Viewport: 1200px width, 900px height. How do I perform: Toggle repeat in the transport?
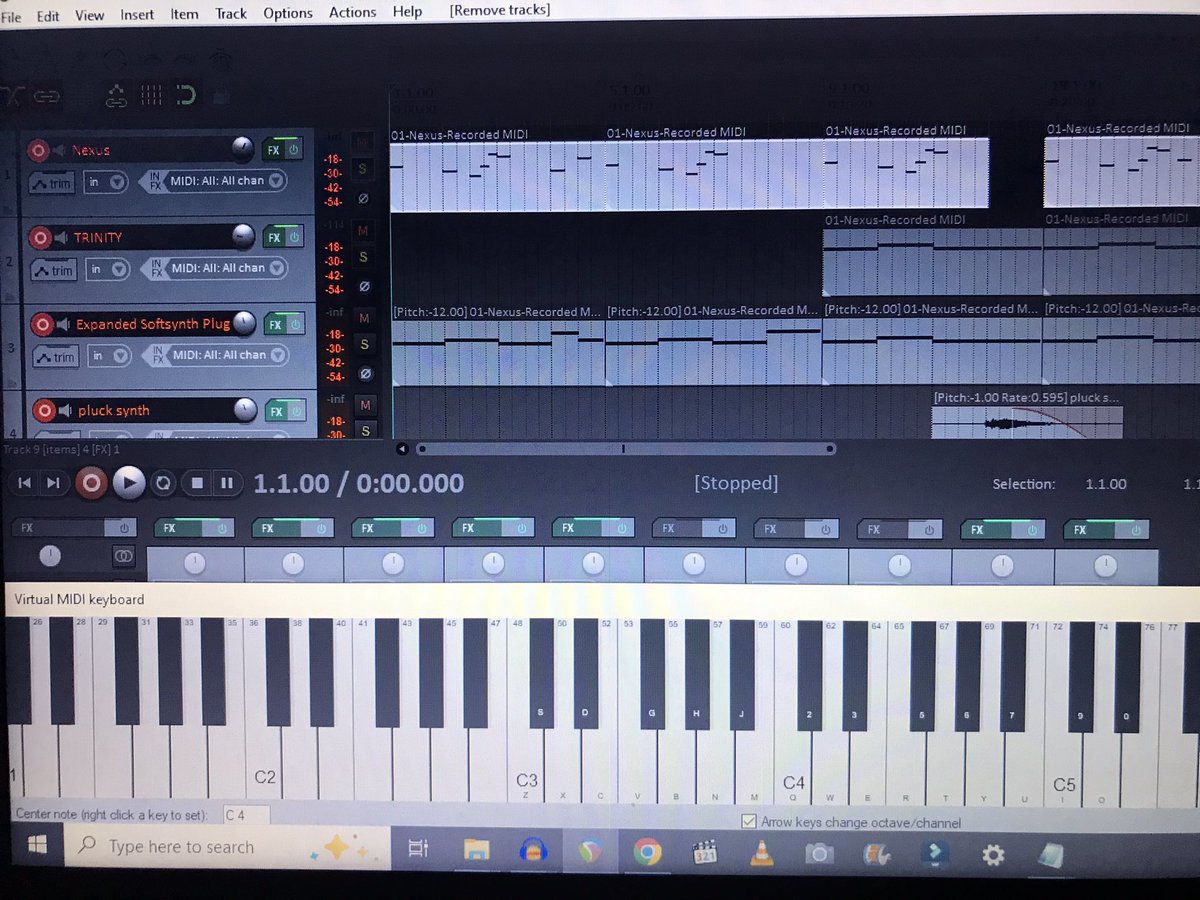click(163, 484)
